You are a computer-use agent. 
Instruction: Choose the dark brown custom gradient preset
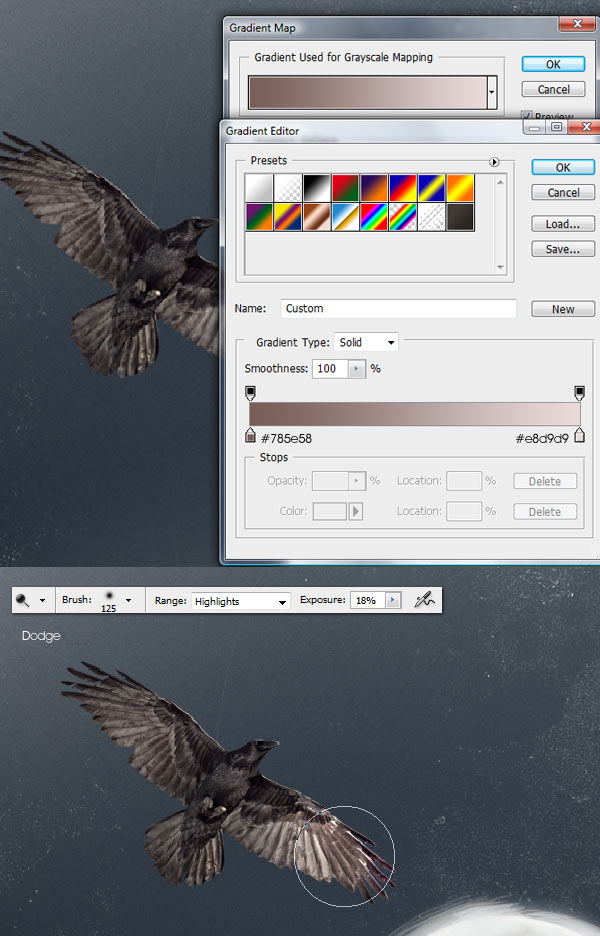[x=460, y=217]
